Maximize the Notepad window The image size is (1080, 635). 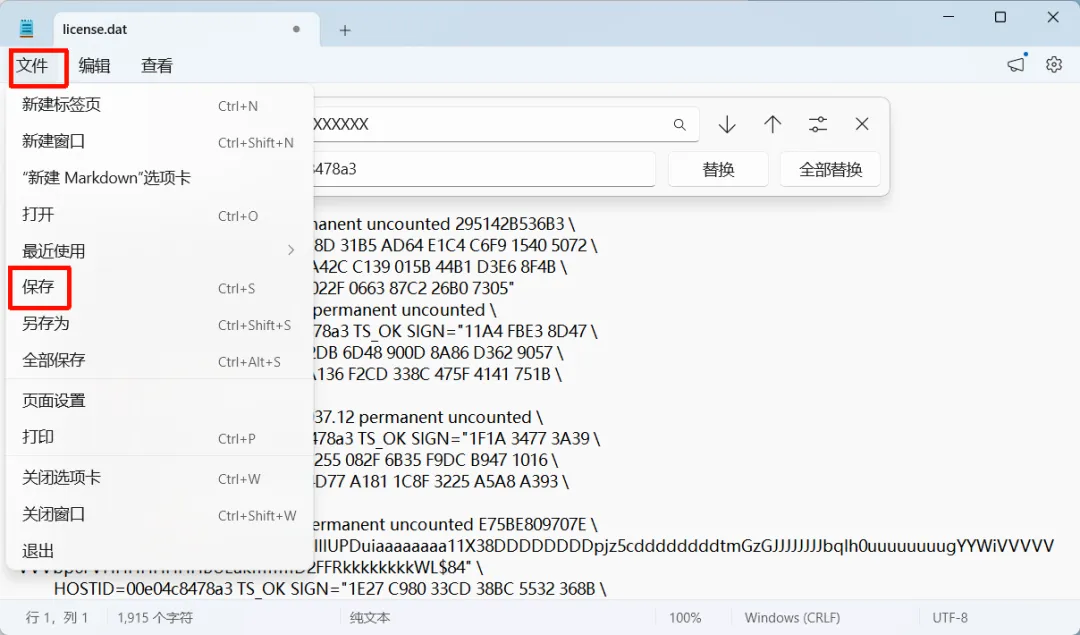(1000, 17)
